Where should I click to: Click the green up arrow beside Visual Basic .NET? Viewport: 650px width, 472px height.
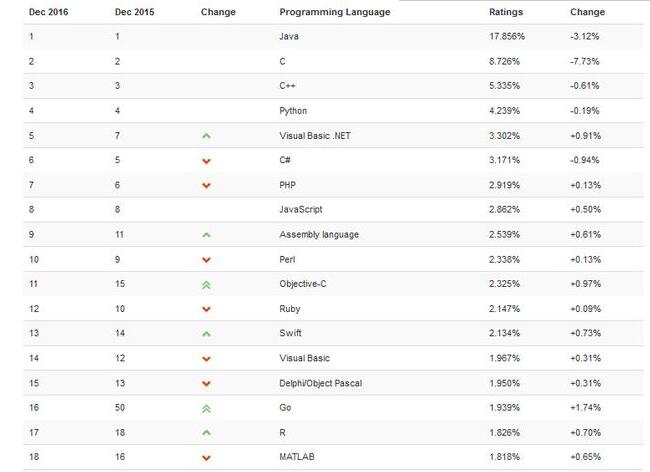point(206,136)
